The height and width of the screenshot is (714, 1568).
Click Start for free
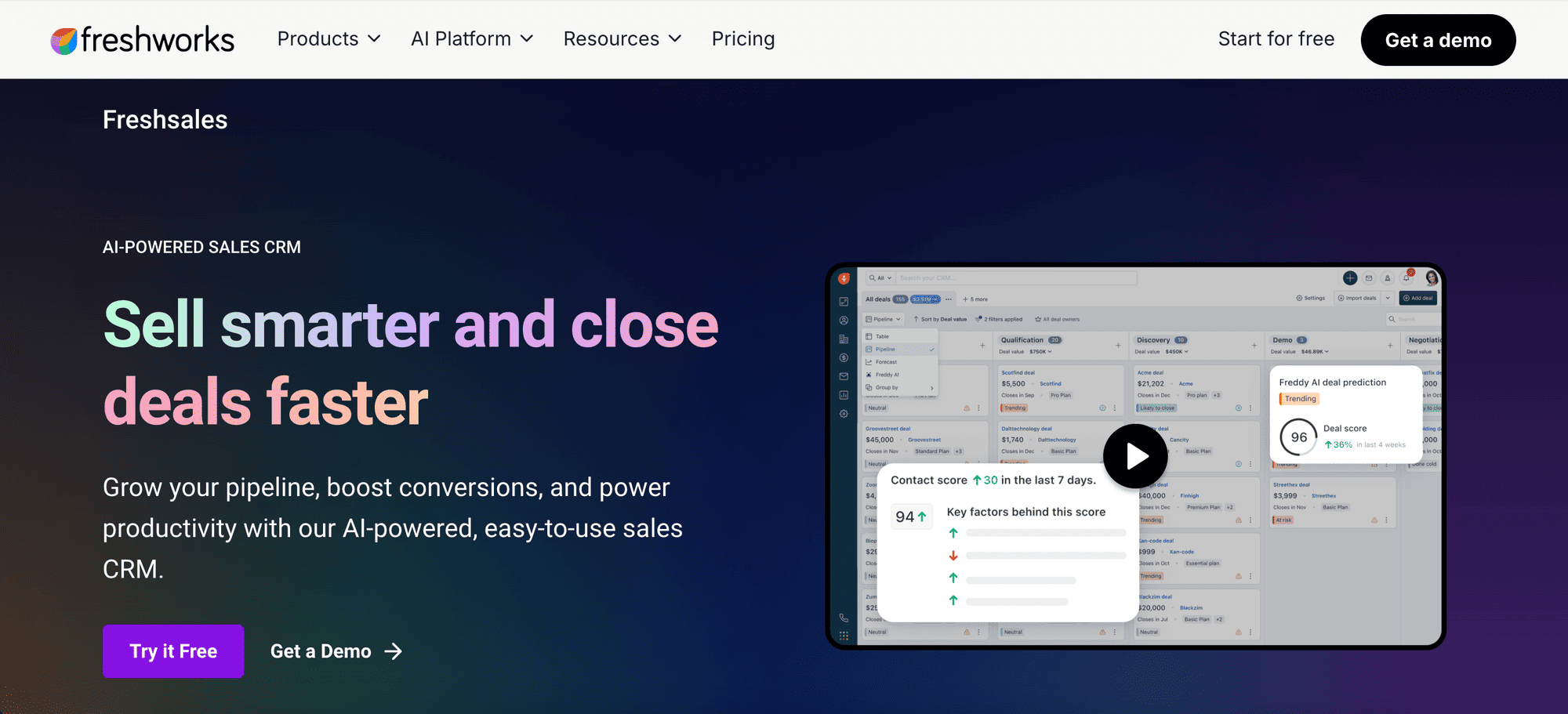pyautogui.click(x=1276, y=39)
